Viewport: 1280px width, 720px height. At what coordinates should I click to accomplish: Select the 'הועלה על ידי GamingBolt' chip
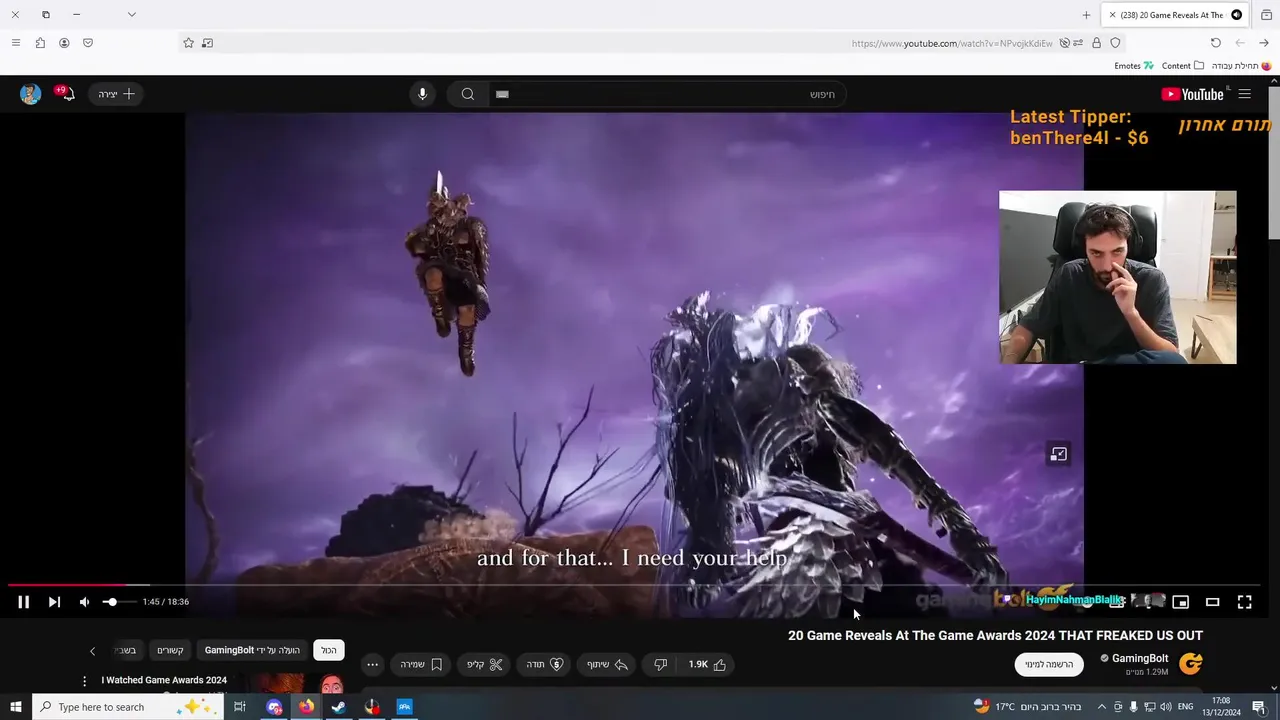(252, 650)
